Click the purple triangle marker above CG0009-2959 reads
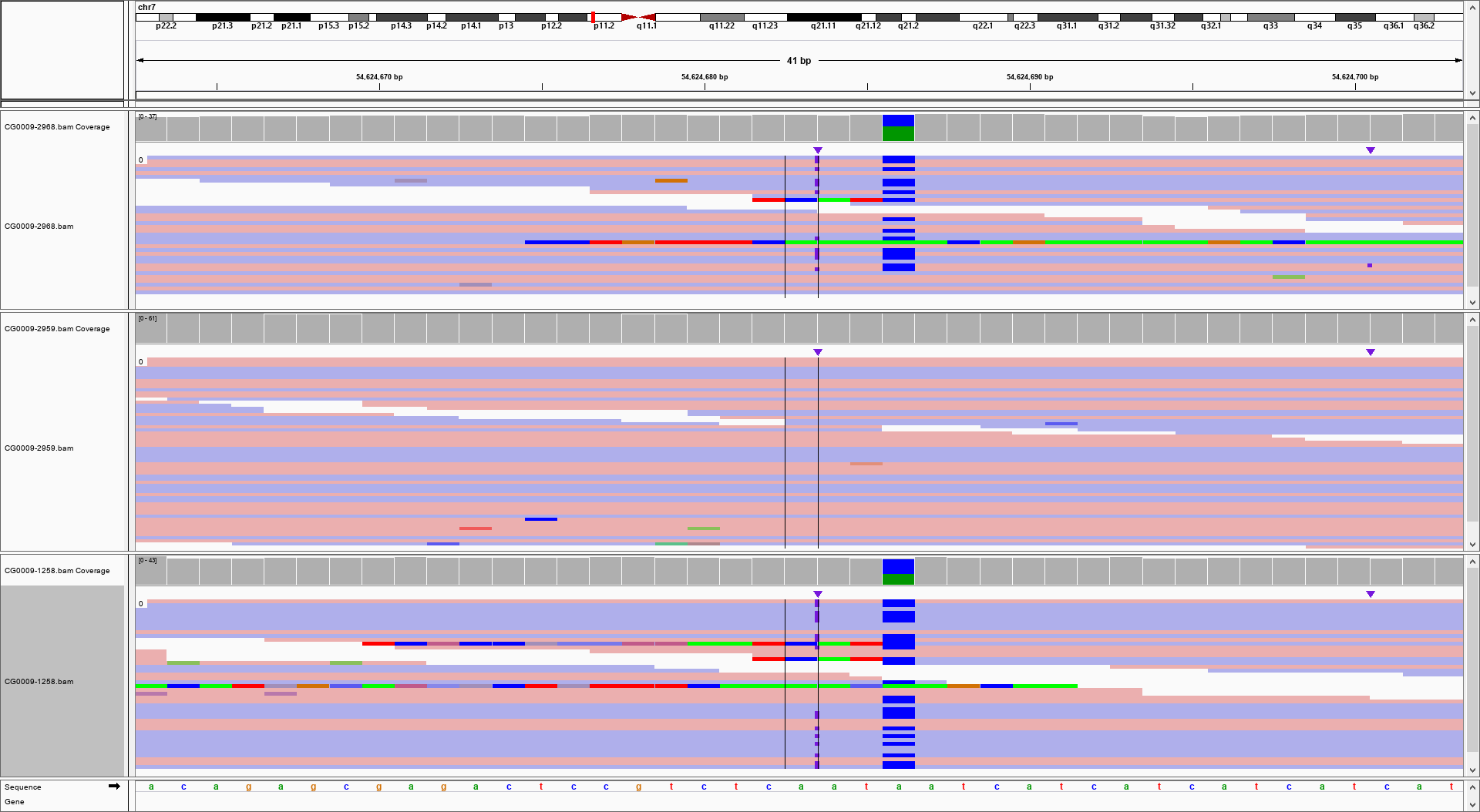 coord(817,353)
